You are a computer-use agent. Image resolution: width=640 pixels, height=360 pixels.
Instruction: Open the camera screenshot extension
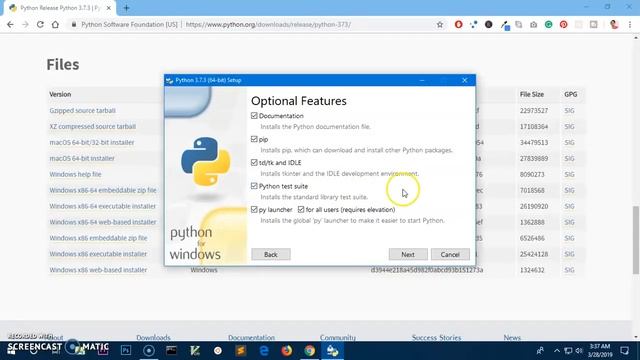click(x=533, y=24)
